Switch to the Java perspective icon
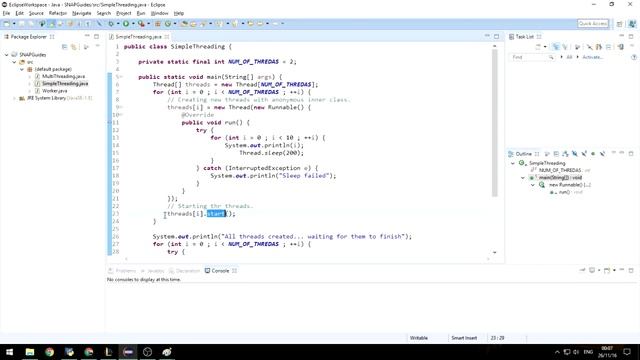Screen dimensions: 640x360 pos(632,24)
